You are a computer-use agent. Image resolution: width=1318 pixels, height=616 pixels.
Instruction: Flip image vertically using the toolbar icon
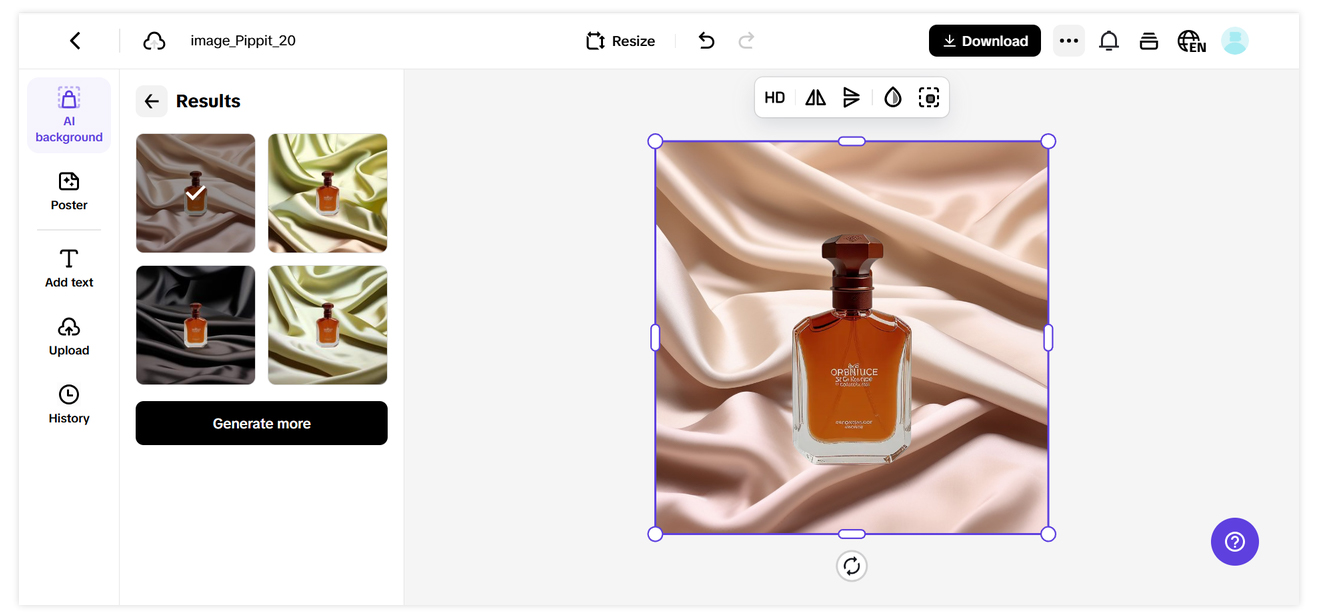[x=851, y=98]
